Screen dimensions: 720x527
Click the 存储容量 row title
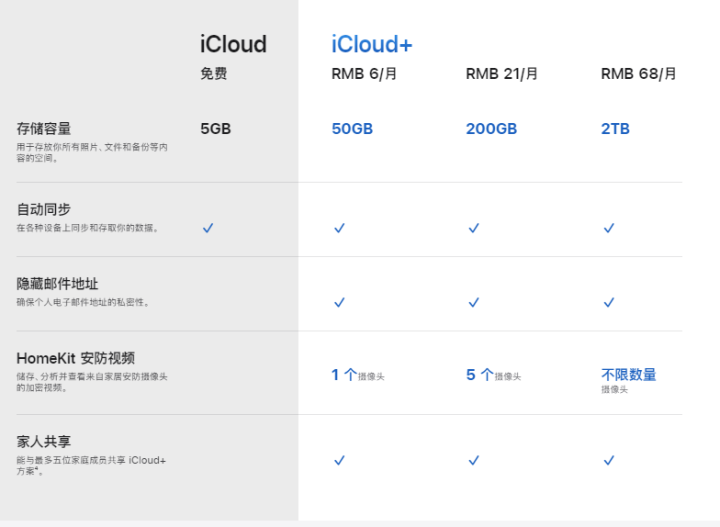pos(43,129)
